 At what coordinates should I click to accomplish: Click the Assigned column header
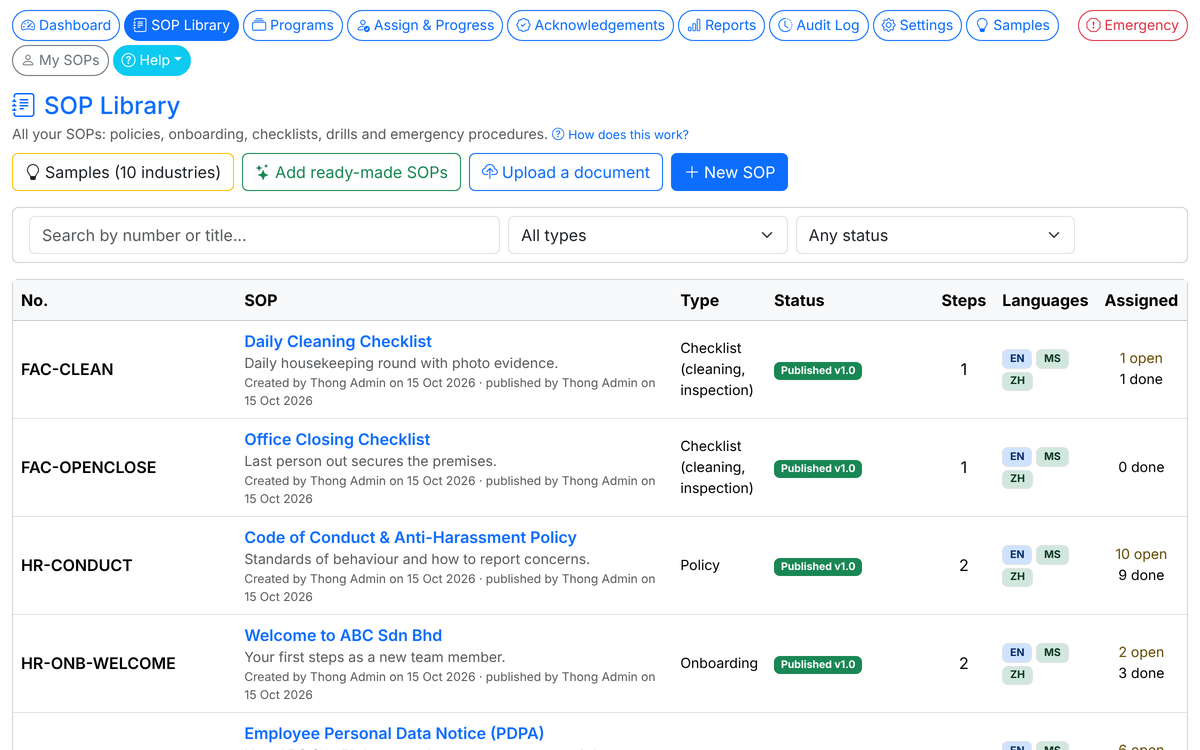click(1141, 300)
